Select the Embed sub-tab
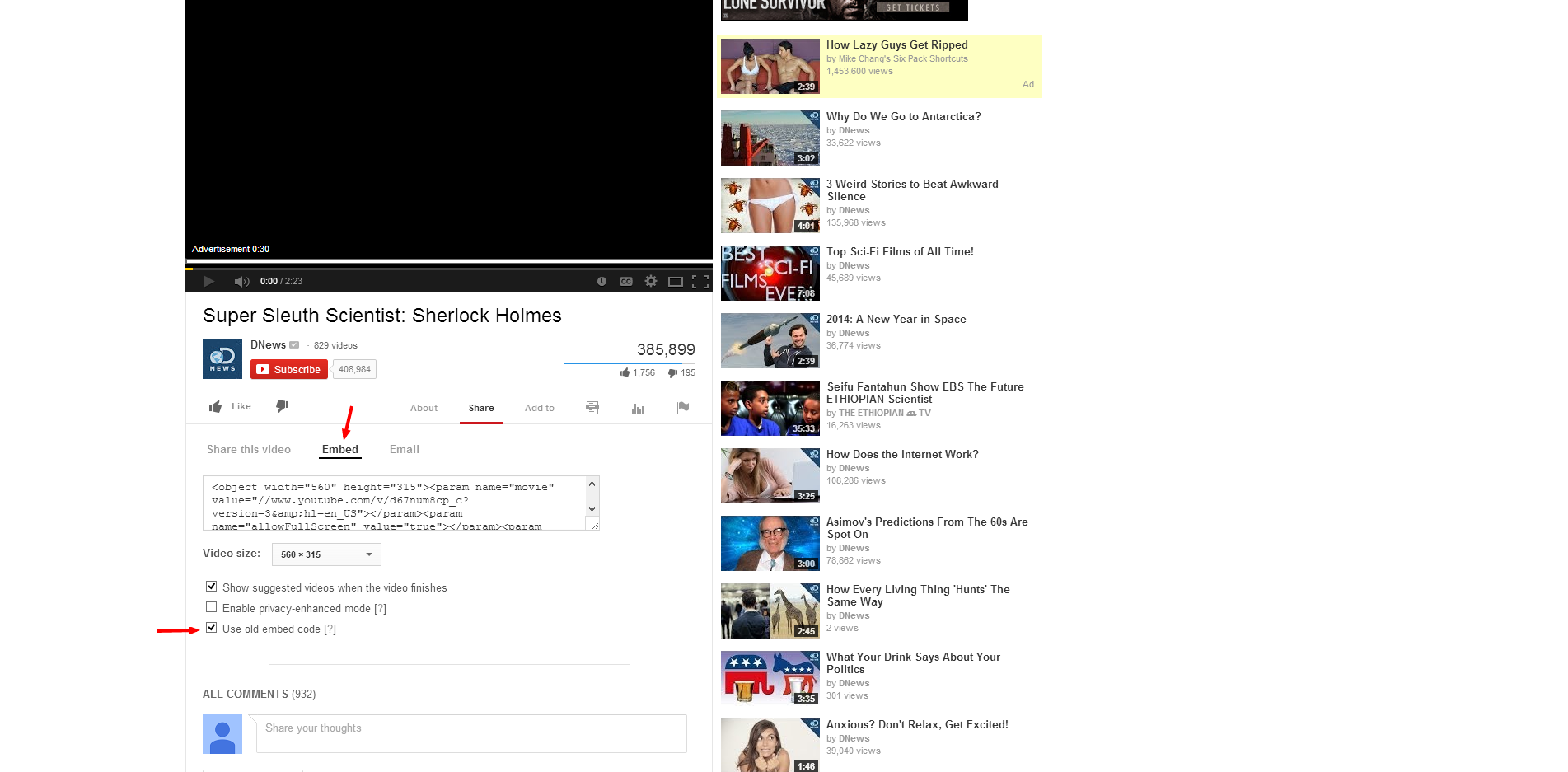The width and height of the screenshot is (1568, 772). (x=340, y=449)
